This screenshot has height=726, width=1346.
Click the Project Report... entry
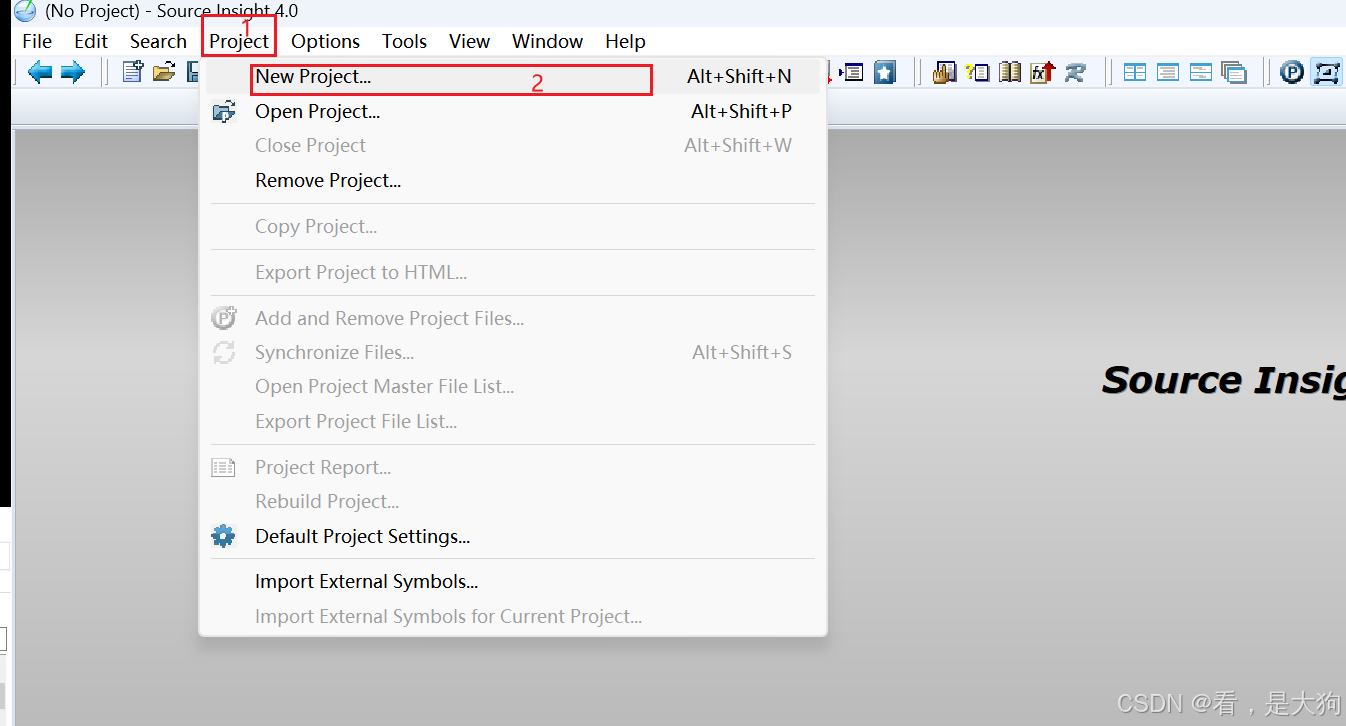click(513, 467)
